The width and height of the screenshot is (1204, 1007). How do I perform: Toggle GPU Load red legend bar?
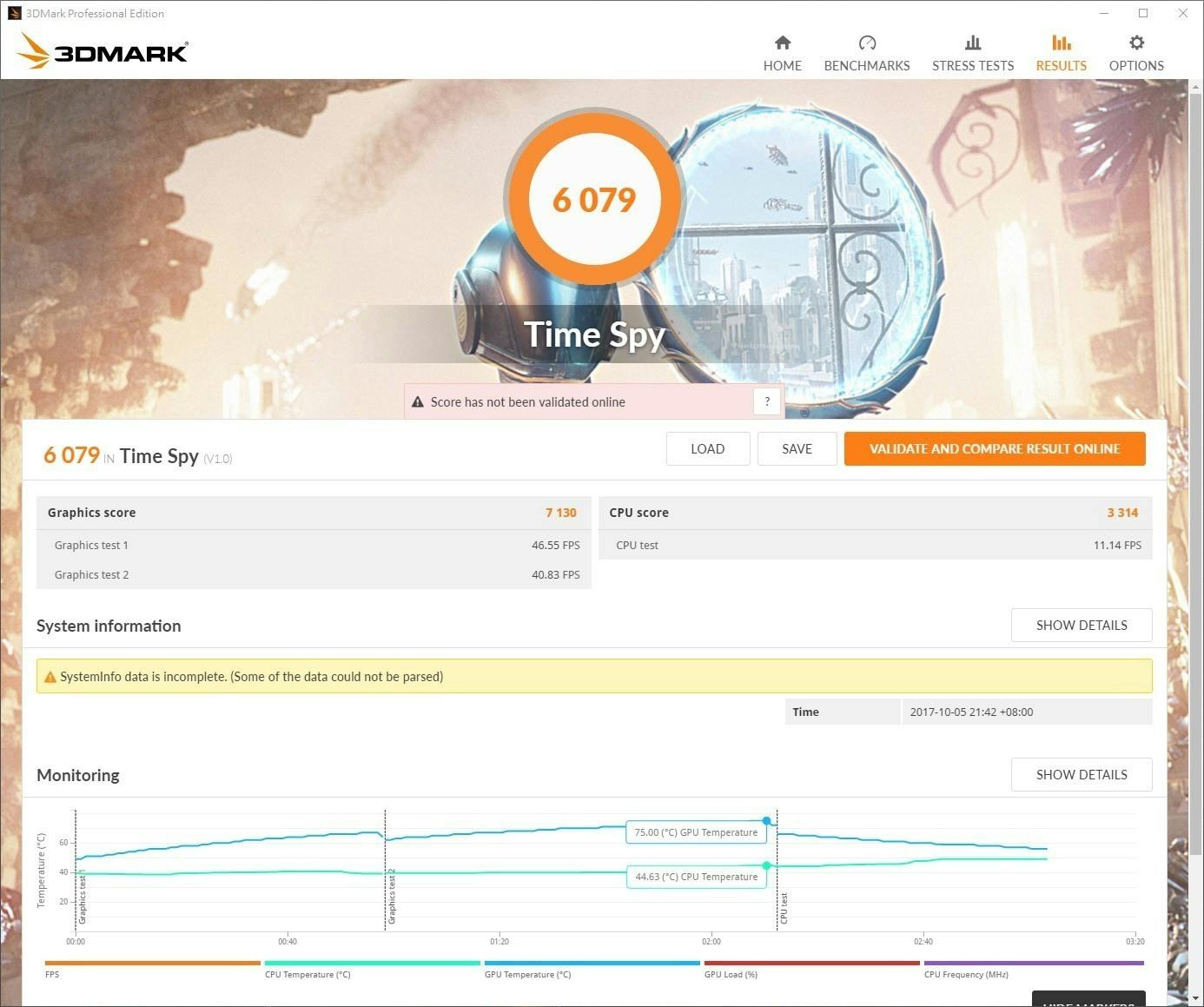coord(812,963)
